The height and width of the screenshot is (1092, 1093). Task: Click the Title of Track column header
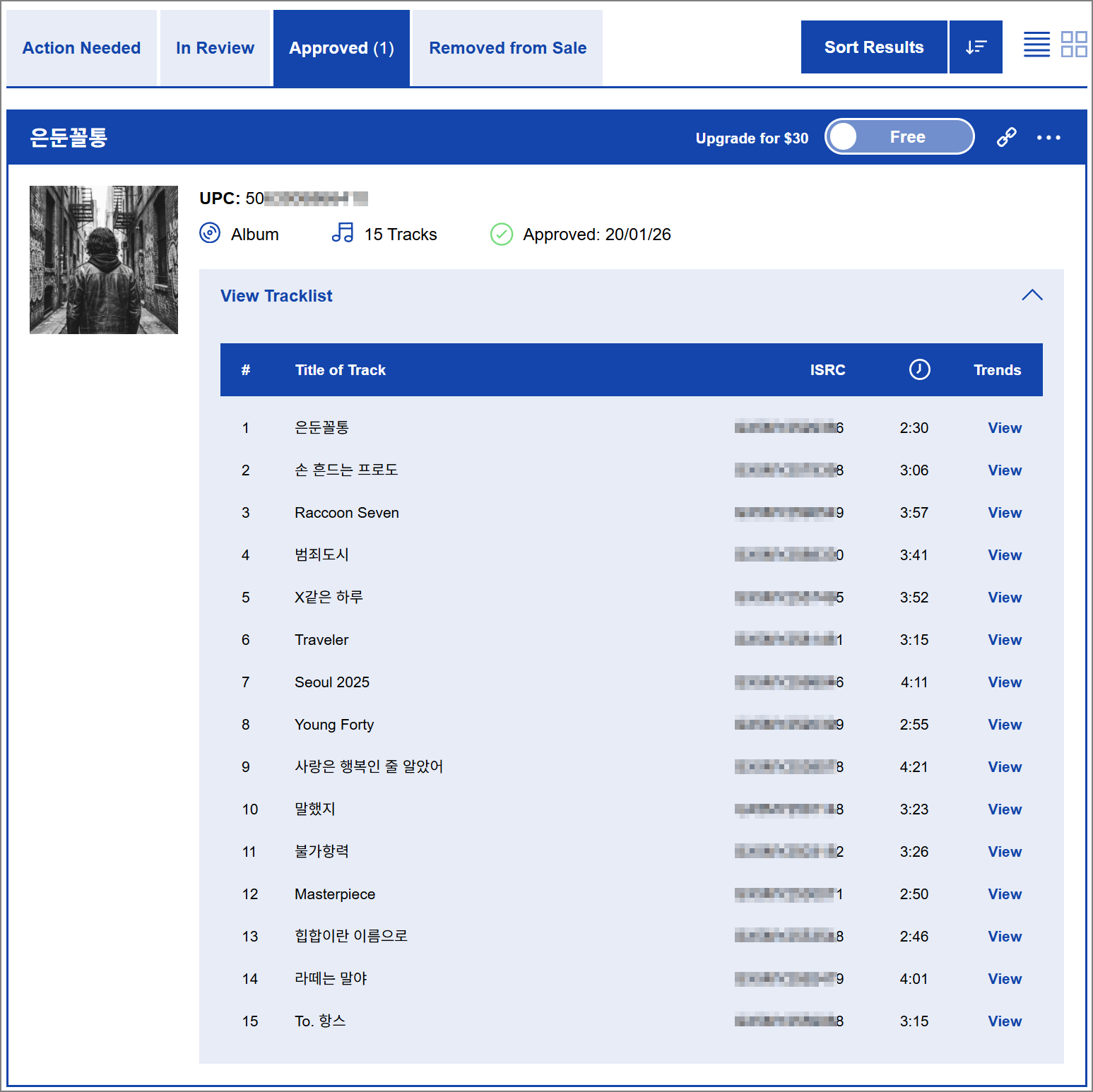[x=340, y=370]
